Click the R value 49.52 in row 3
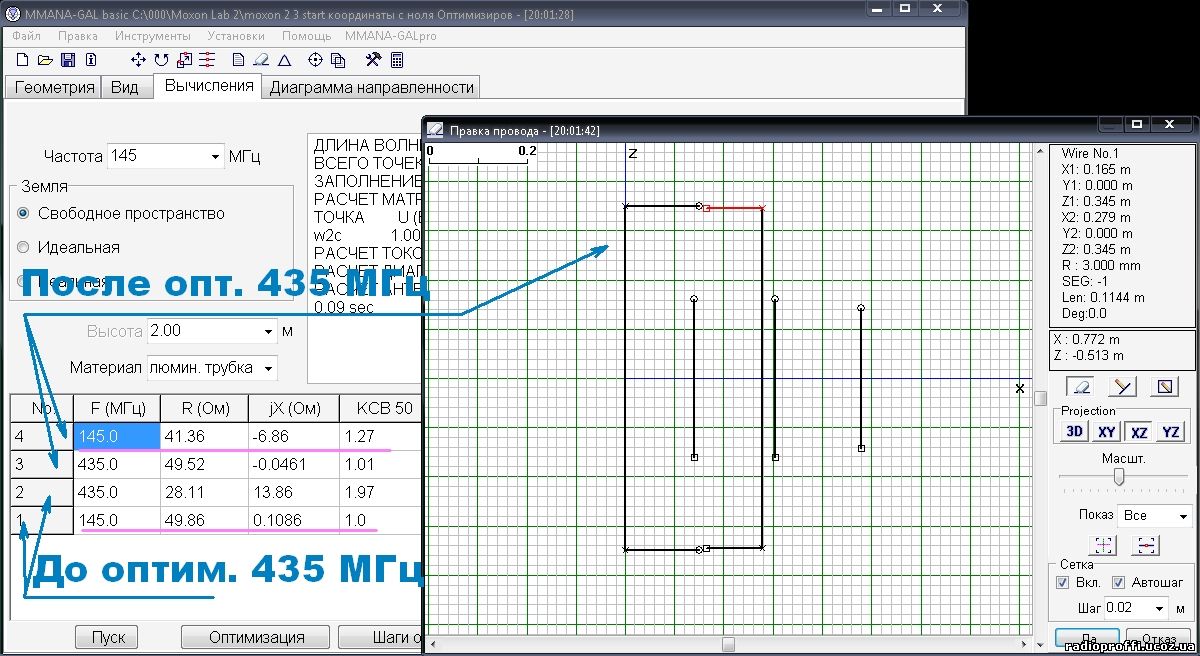 pyautogui.click(x=205, y=464)
